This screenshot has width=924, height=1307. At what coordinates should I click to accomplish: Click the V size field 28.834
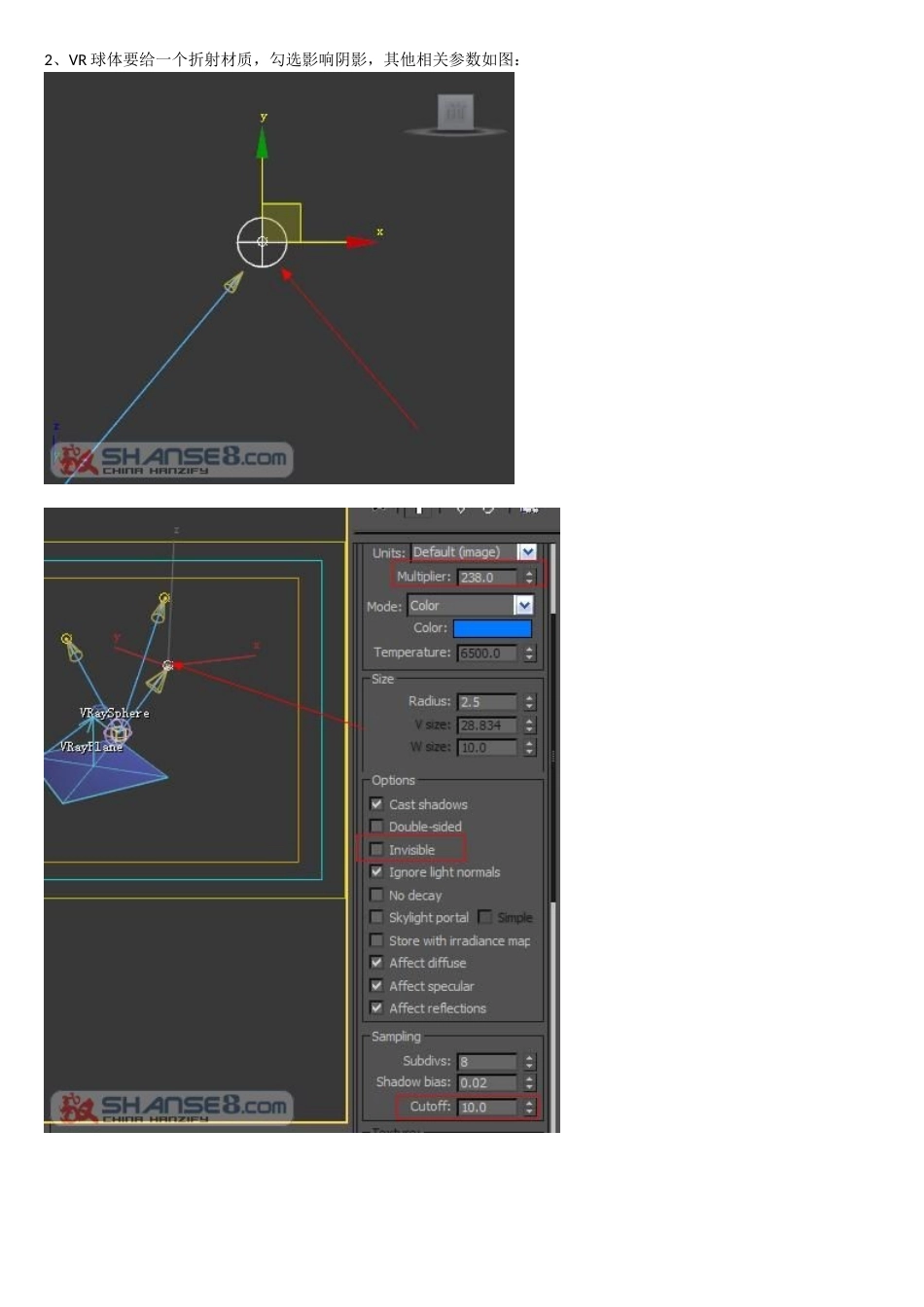(x=488, y=724)
